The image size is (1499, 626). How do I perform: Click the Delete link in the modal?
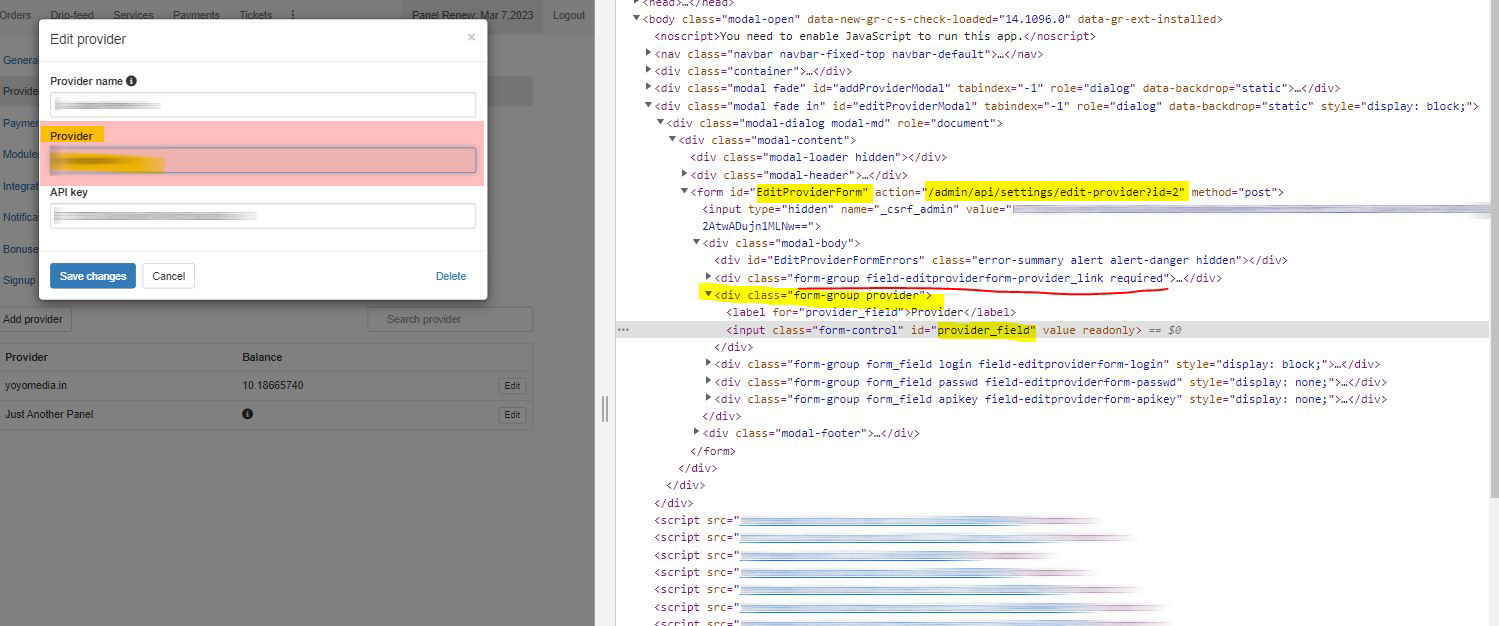(x=451, y=276)
